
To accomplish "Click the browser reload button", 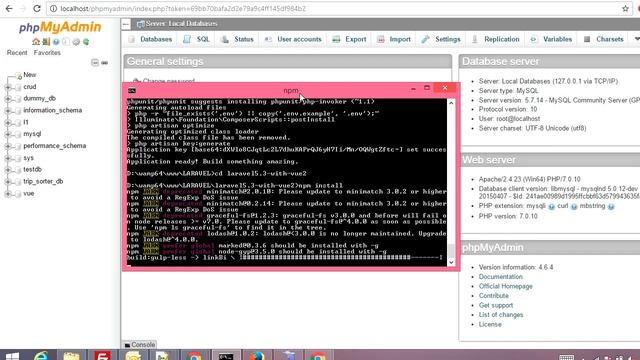I will (37, 9).
